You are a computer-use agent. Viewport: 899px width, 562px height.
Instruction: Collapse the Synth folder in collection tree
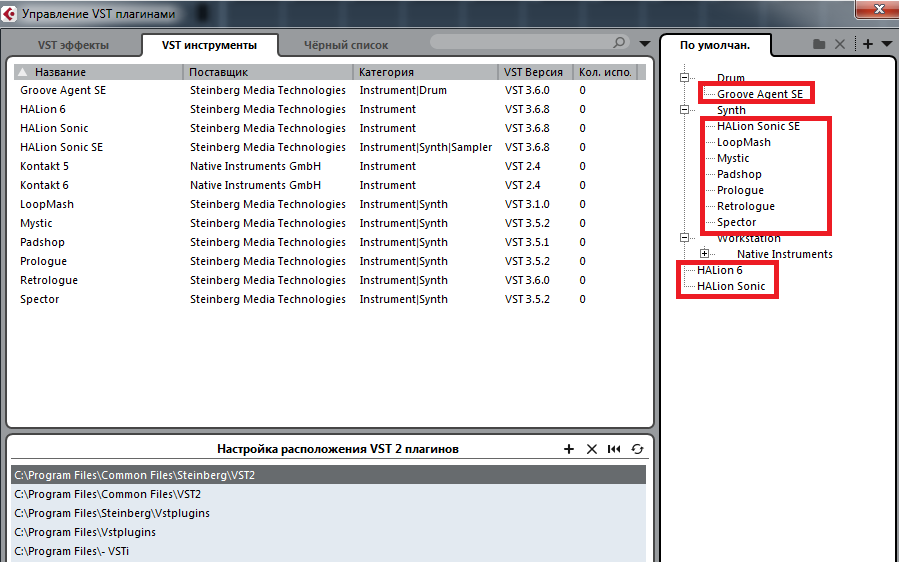pyautogui.click(x=685, y=110)
